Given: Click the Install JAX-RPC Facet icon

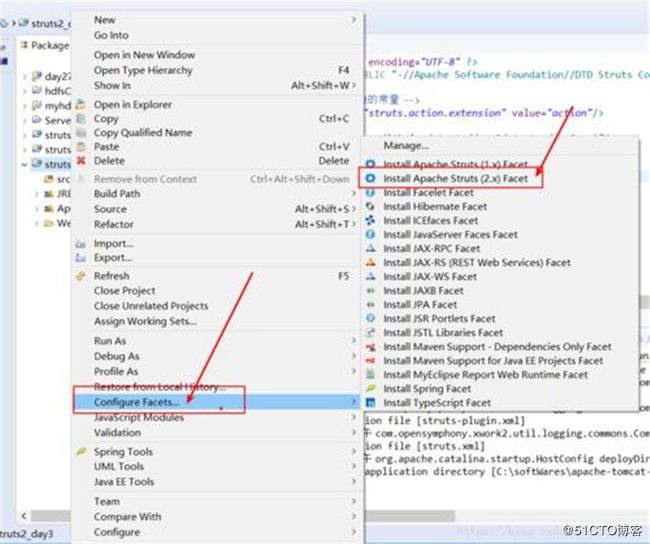Looking at the screenshot, I should [370, 248].
